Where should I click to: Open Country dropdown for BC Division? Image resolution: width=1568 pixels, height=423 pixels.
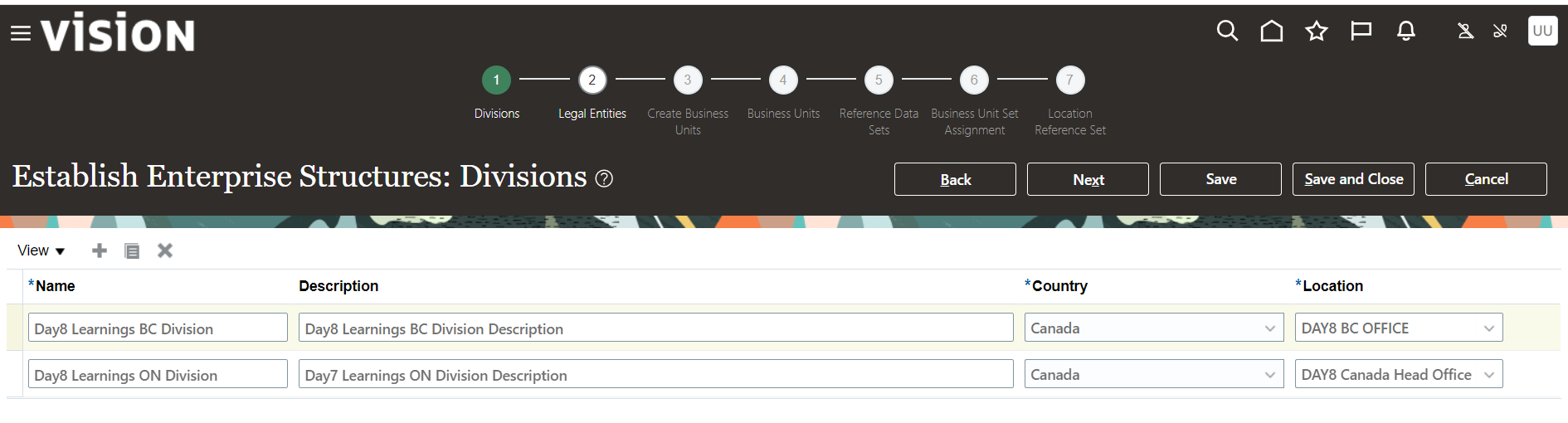tap(1269, 328)
